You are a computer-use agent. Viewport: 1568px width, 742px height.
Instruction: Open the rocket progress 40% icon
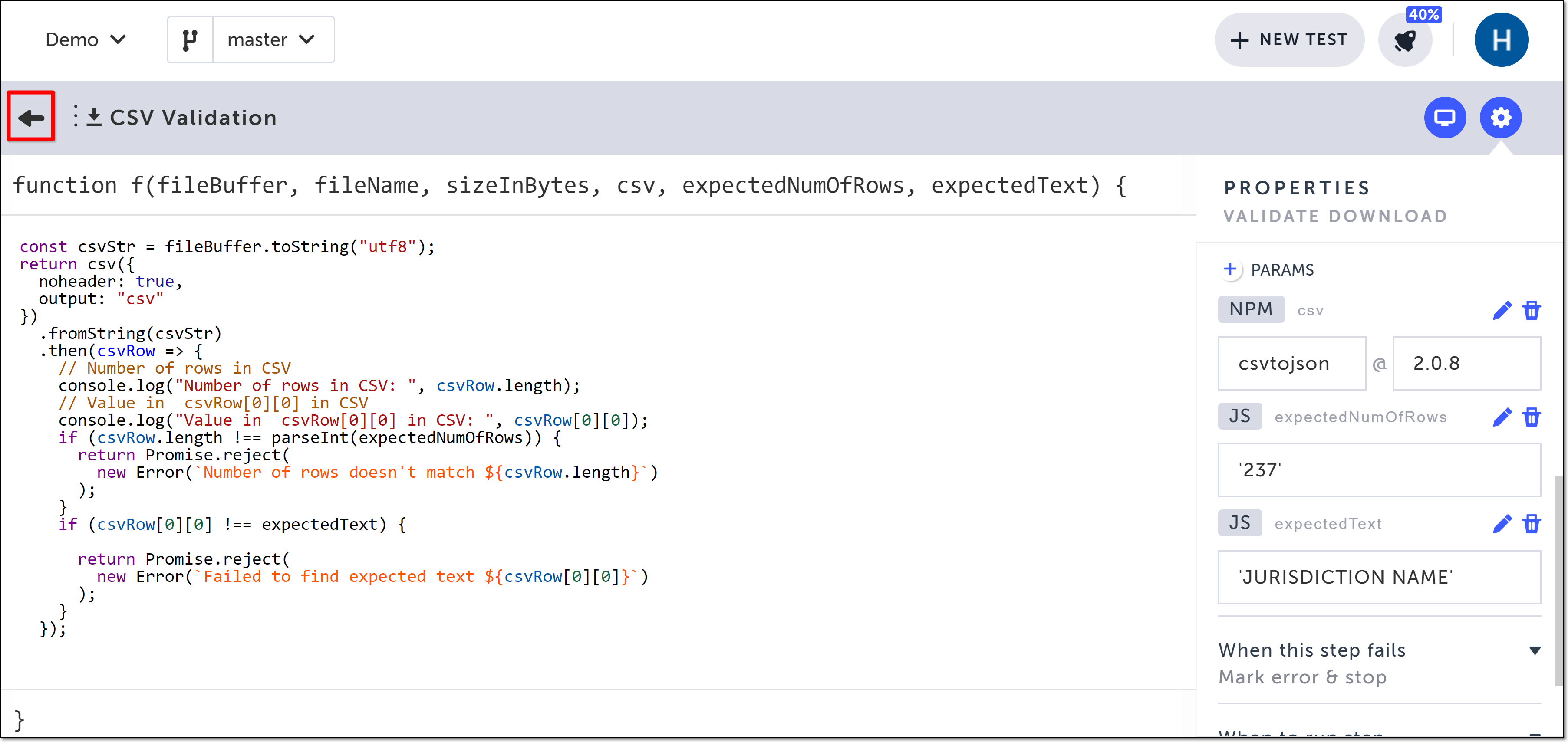pos(1405,41)
